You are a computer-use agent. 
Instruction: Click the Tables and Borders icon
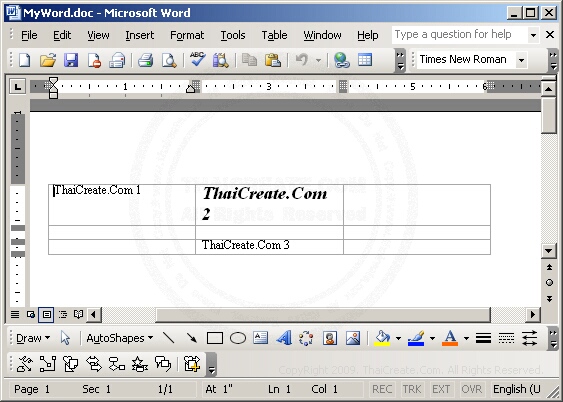[365, 60]
